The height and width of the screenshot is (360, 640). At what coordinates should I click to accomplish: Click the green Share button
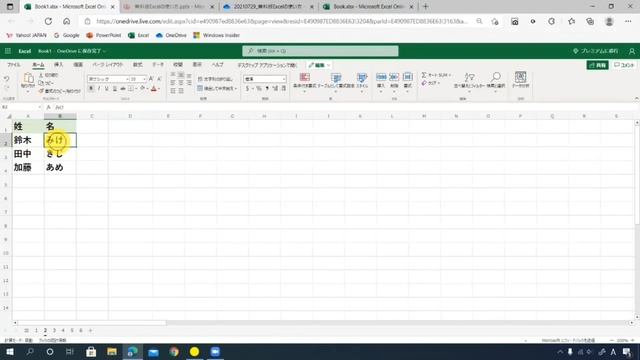pyautogui.click(x=598, y=65)
